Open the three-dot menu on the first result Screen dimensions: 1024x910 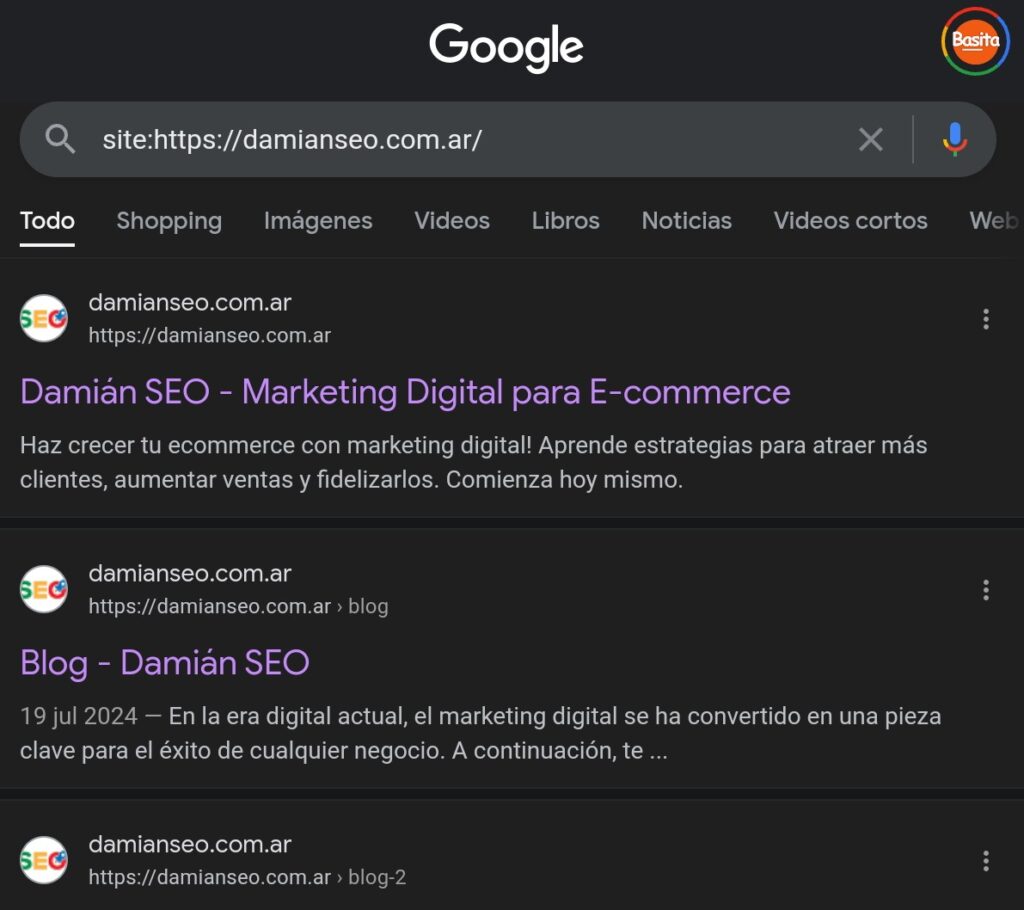click(x=986, y=318)
